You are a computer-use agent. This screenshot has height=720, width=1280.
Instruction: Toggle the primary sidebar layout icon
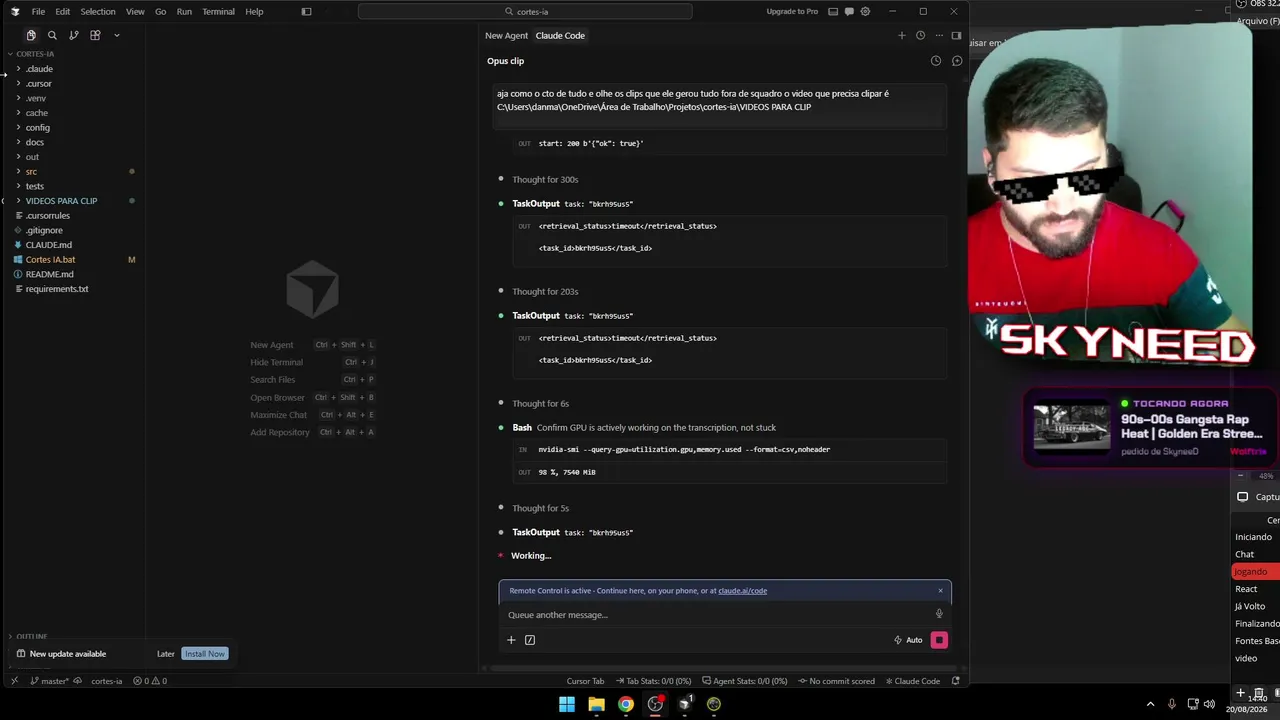click(x=306, y=12)
